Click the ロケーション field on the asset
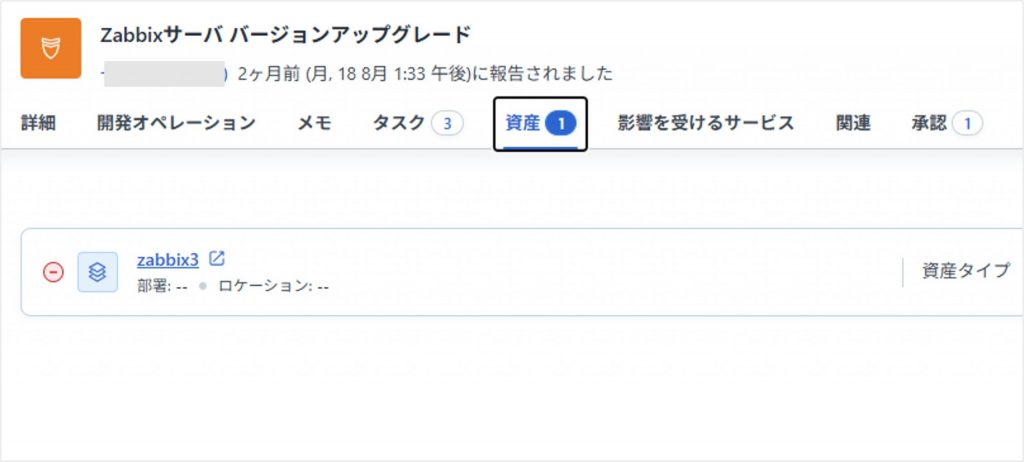1024x462 pixels. tap(270, 286)
